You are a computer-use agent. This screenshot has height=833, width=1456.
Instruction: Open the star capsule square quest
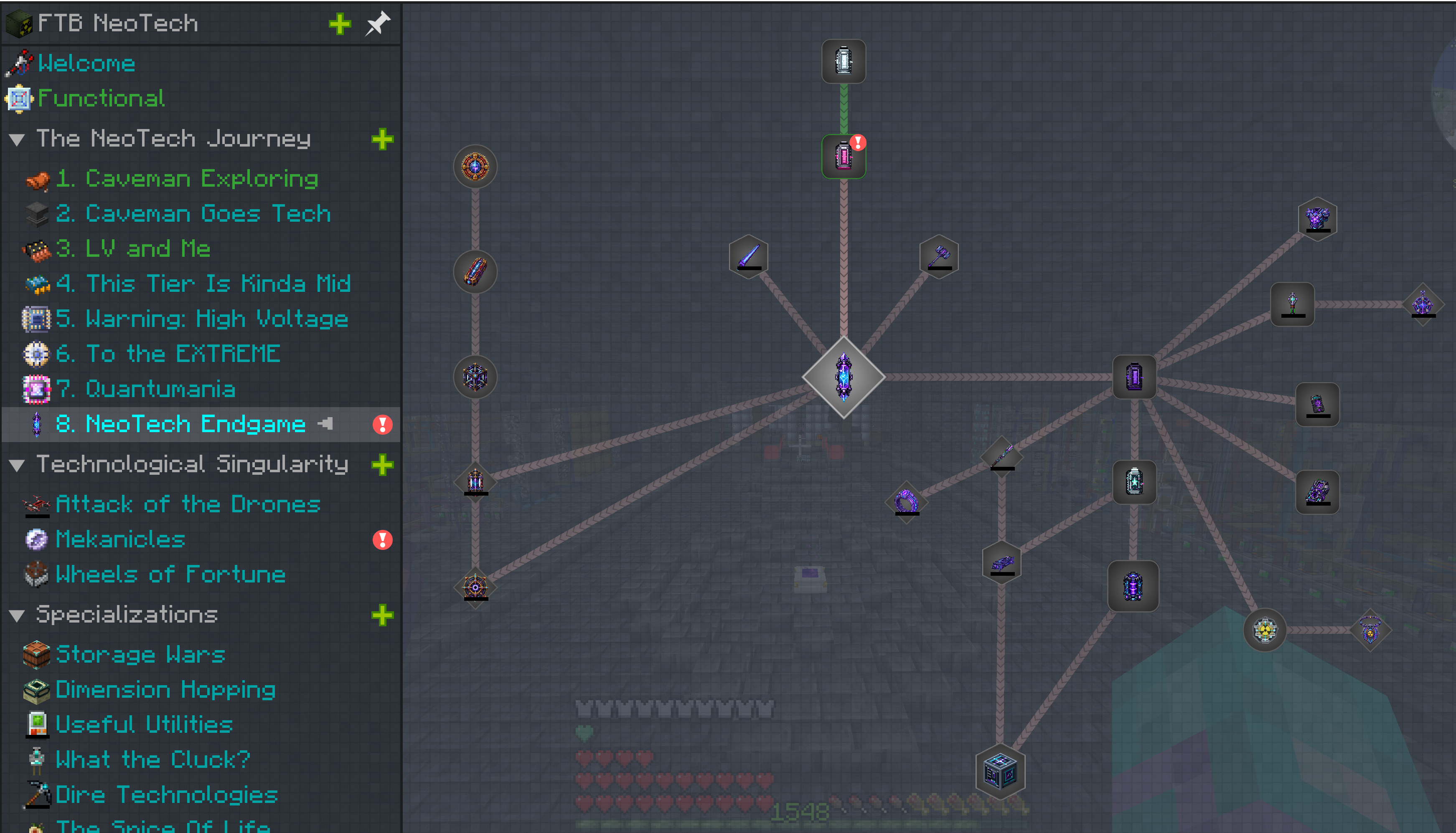(x=1134, y=482)
